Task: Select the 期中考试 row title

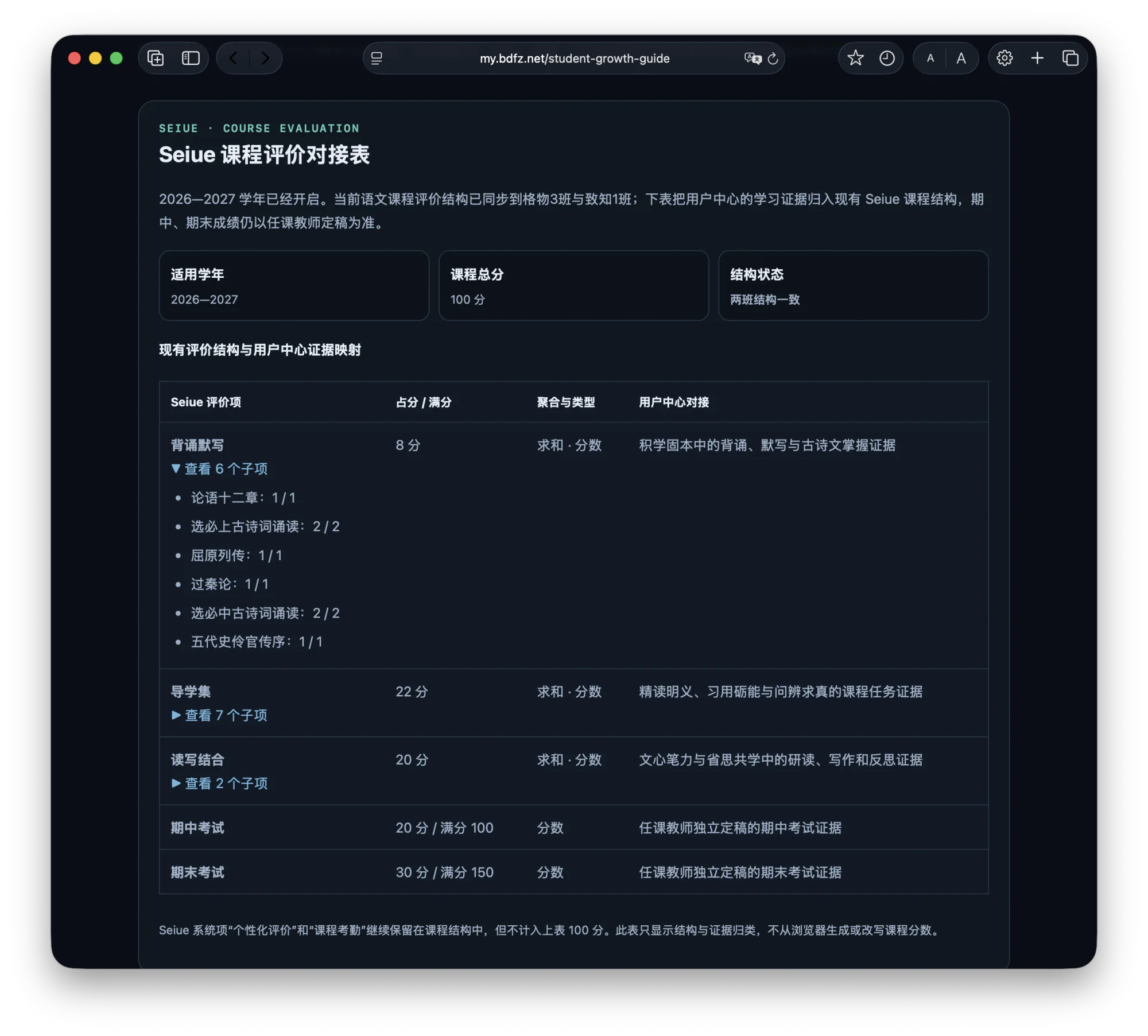Action: (x=197, y=827)
